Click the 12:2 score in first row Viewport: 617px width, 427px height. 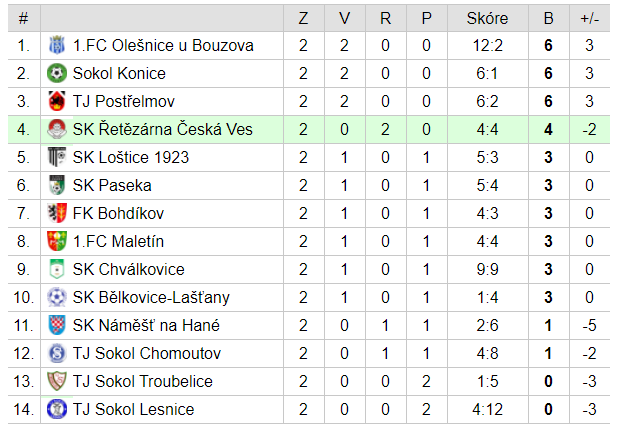click(487, 45)
